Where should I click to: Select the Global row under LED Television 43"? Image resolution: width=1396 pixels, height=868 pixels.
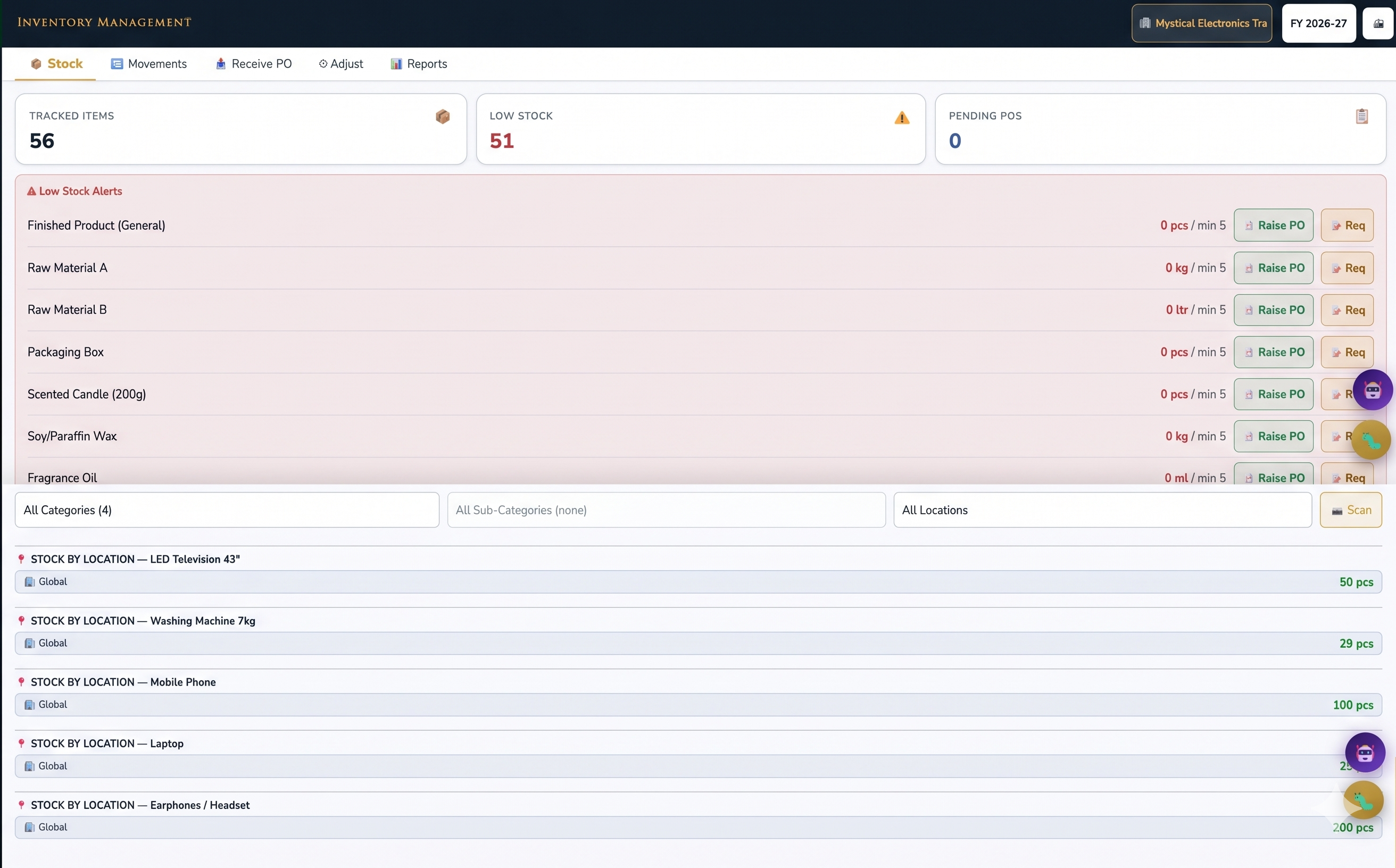pos(699,581)
